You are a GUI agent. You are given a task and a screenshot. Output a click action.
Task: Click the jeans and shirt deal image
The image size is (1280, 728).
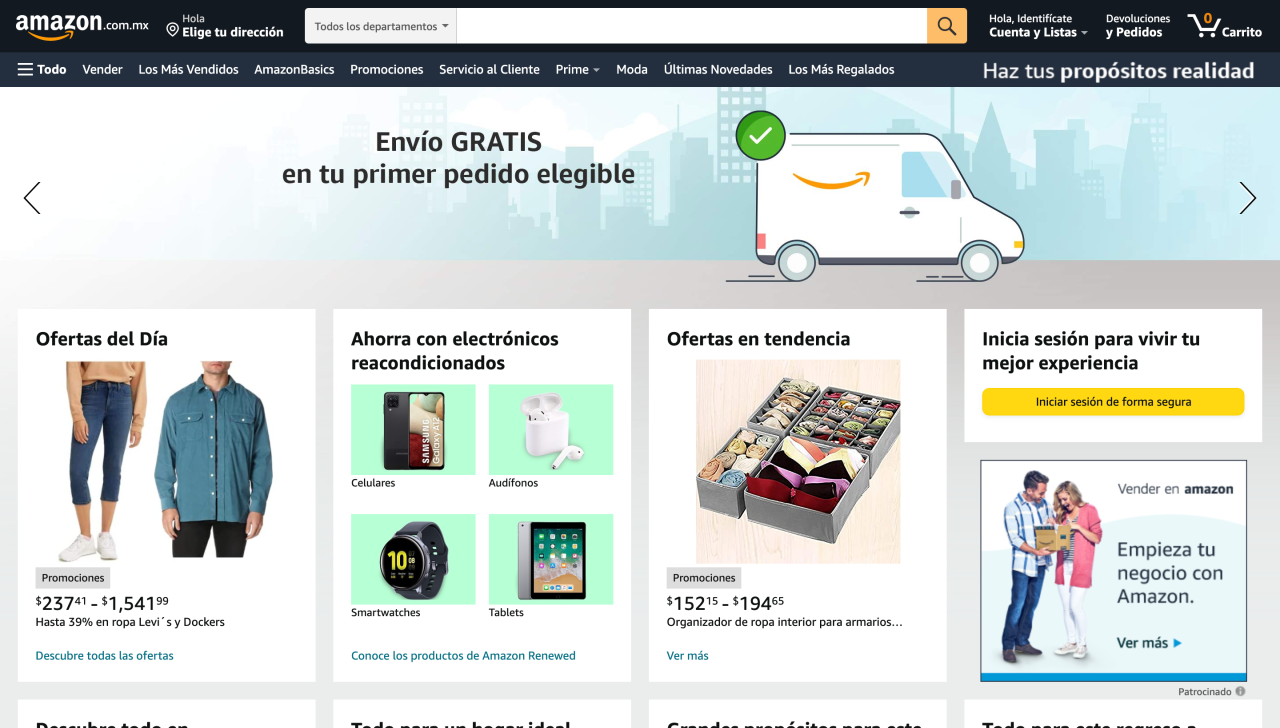(x=166, y=460)
